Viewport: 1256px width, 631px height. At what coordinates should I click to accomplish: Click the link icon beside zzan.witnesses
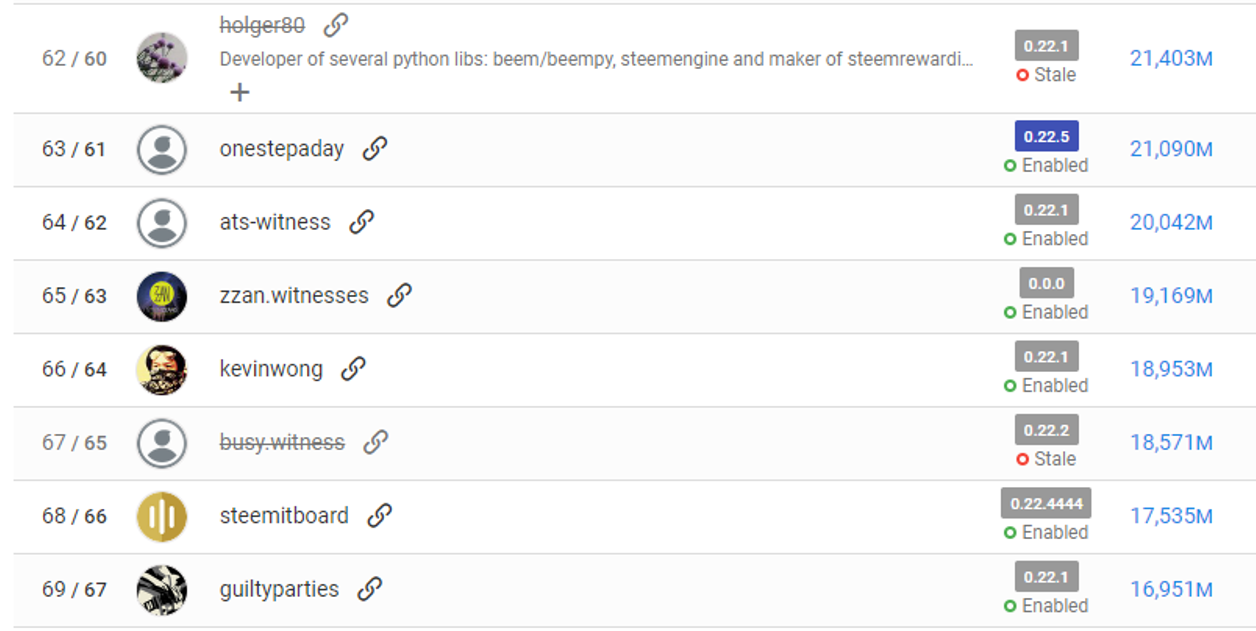coord(399,295)
